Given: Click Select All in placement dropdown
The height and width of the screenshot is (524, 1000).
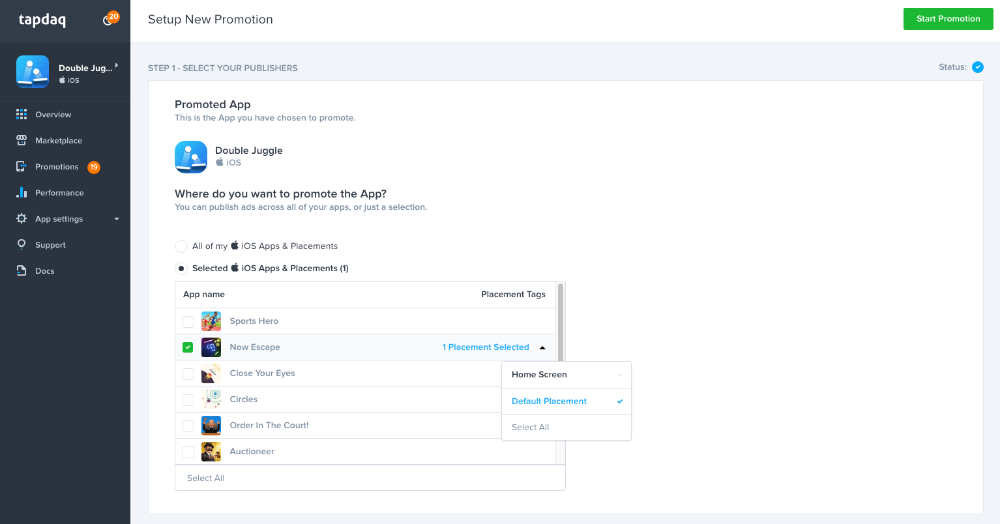Looking at the screenshot, I should click(566, 428).
